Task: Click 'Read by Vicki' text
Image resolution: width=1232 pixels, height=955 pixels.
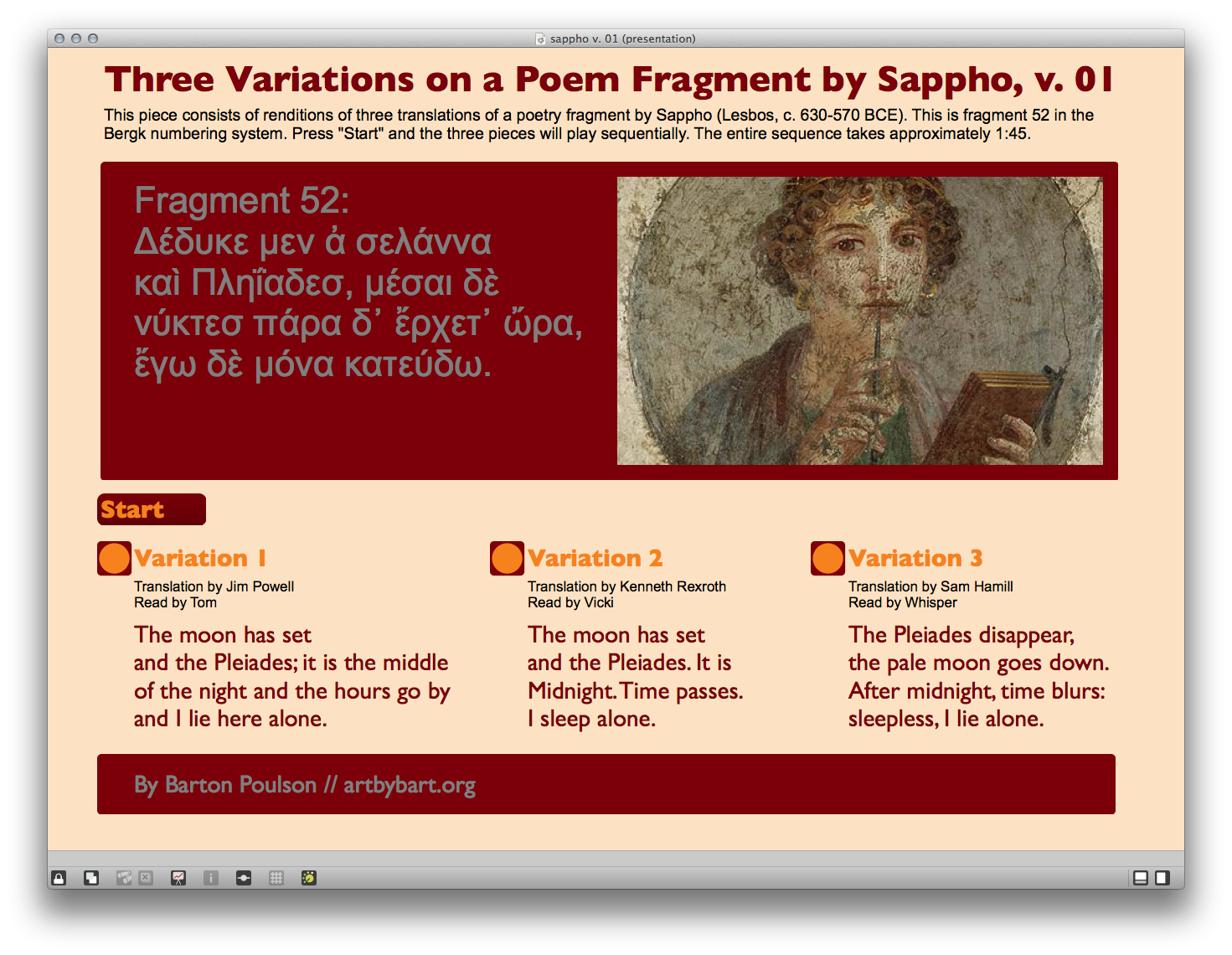Action: [570, 602]
